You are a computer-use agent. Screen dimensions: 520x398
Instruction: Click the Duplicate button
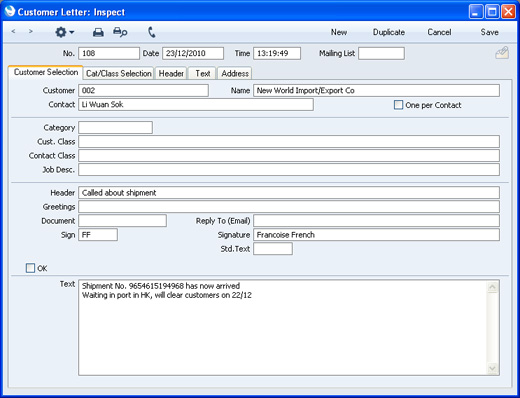(389, 32)
